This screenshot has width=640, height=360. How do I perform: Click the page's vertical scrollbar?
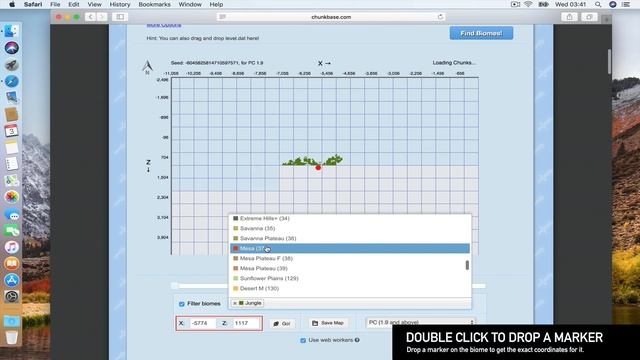(x=609, y=61)
